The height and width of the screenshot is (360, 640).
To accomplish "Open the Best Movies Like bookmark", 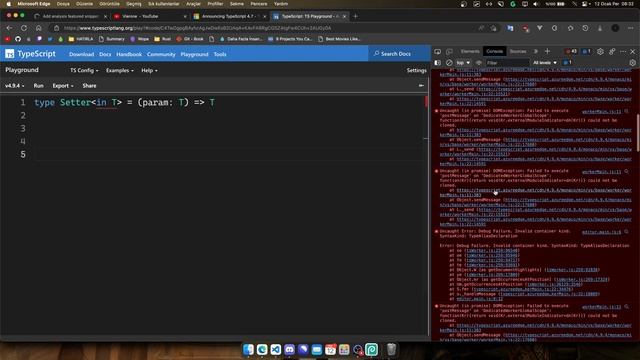I will (339, 39).
